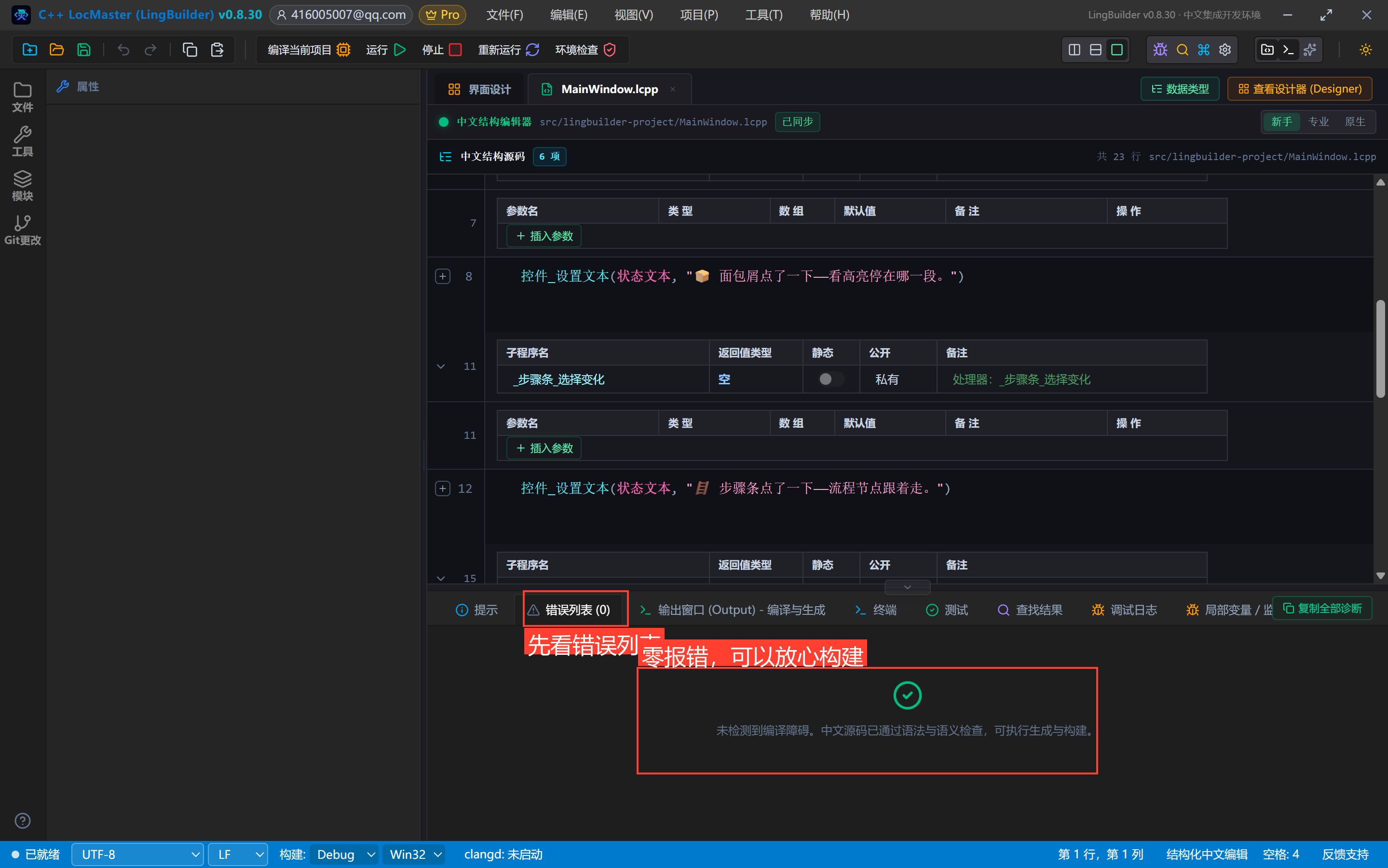
Task: Open the Win32 platform dropdown
Action: [414, 854]
